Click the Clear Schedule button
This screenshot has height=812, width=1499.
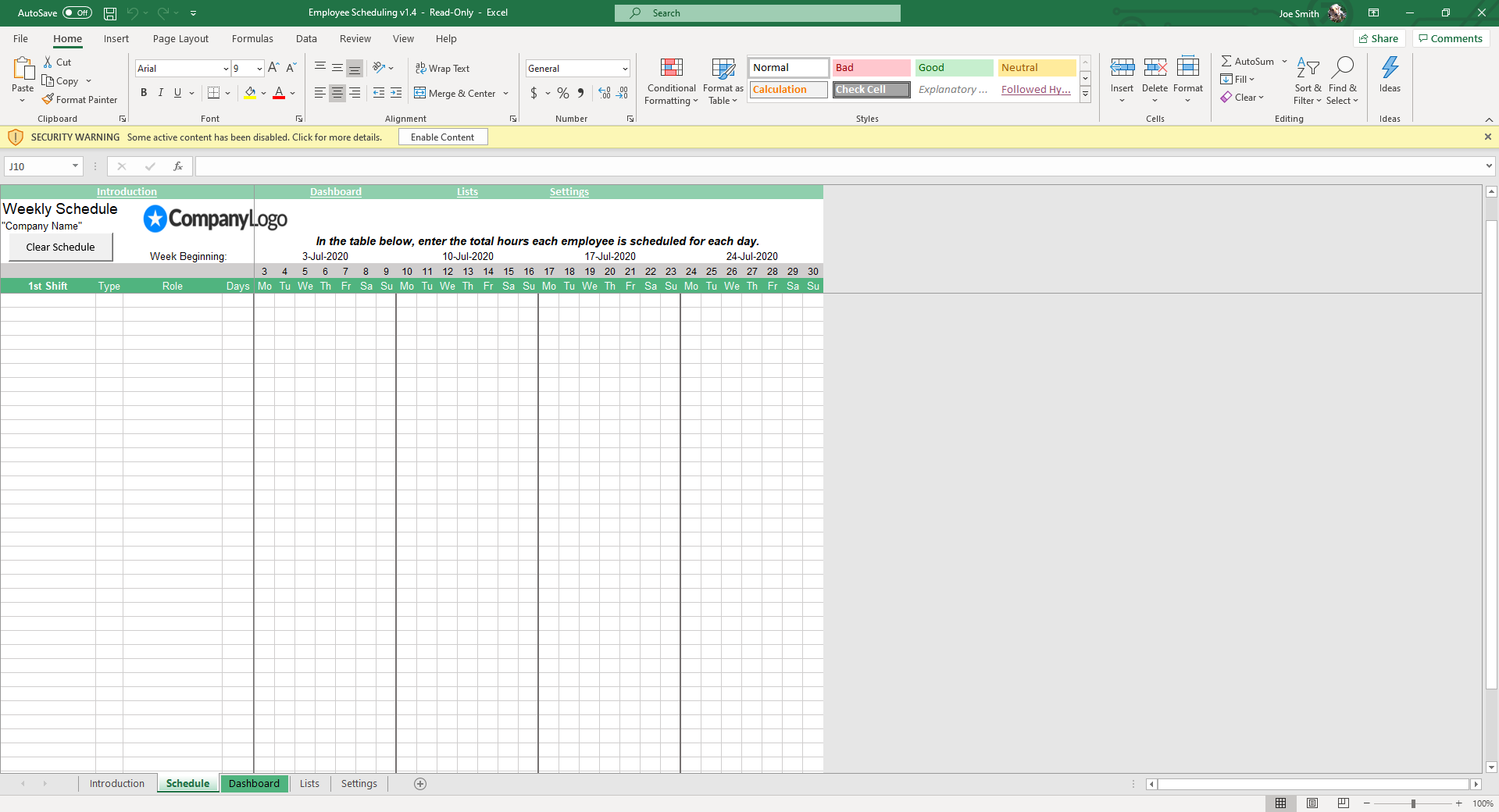point(61,248)
